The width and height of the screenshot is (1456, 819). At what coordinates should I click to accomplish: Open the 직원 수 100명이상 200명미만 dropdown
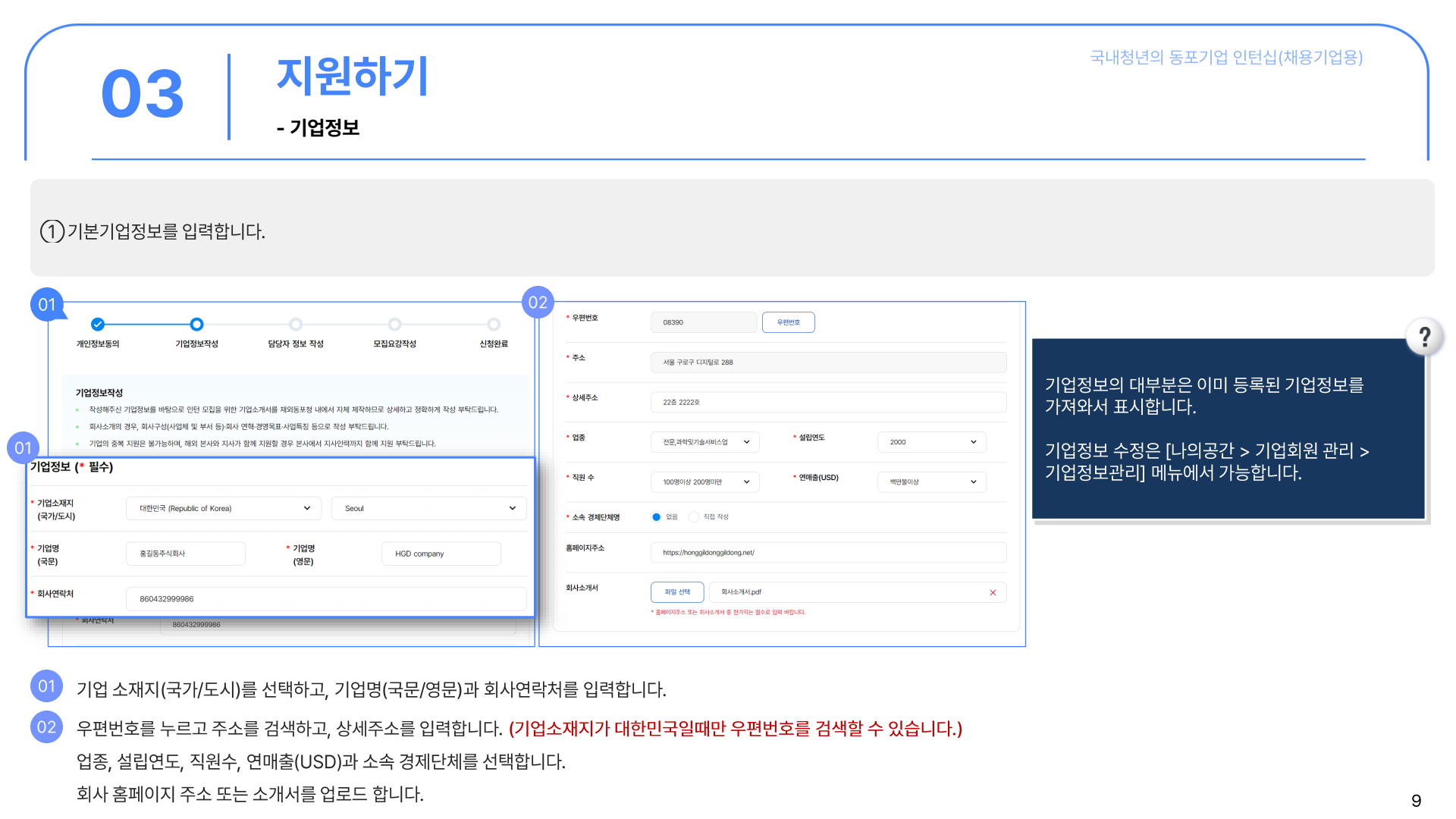pyautogui.click(x=704, y=482)
